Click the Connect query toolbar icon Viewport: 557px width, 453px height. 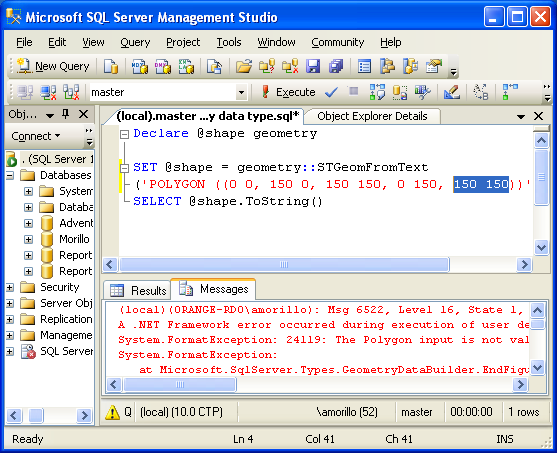pos(25,92)
